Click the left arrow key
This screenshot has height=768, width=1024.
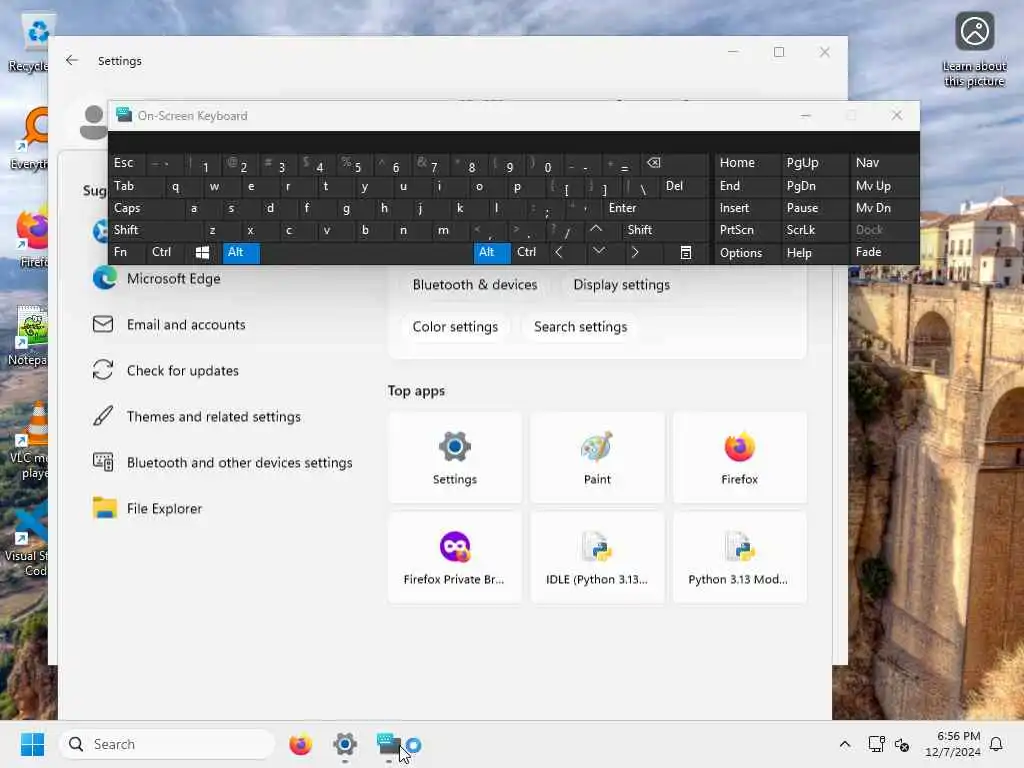pyautogui.click(x=559, y=252)
